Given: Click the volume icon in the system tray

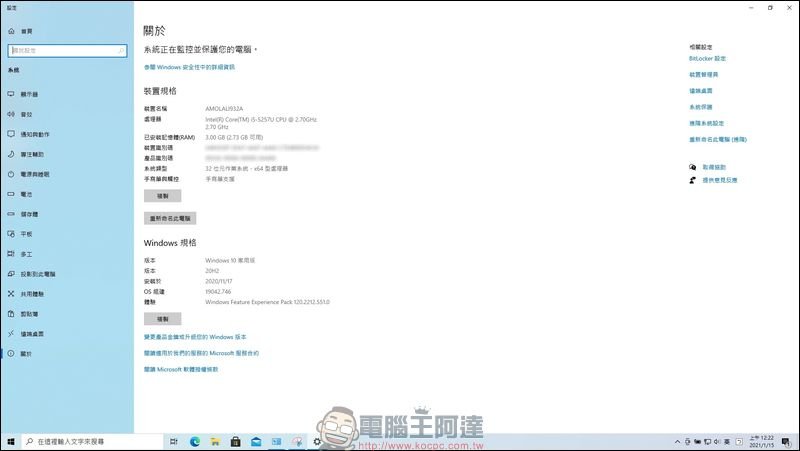Looking at the screenshot, I should (717, 442).
